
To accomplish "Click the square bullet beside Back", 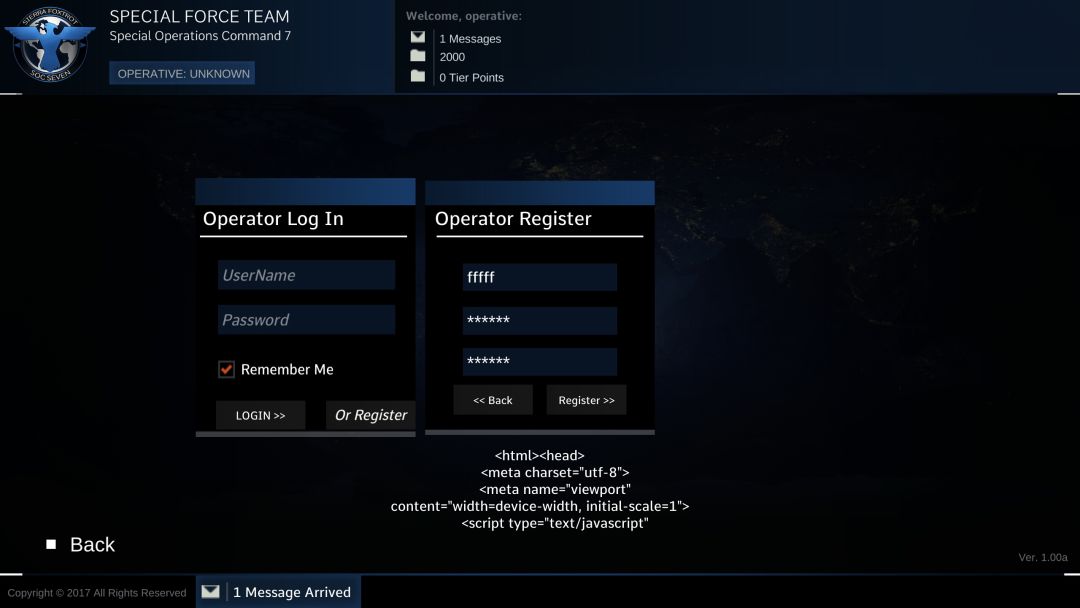I will (x=51, y=545).
